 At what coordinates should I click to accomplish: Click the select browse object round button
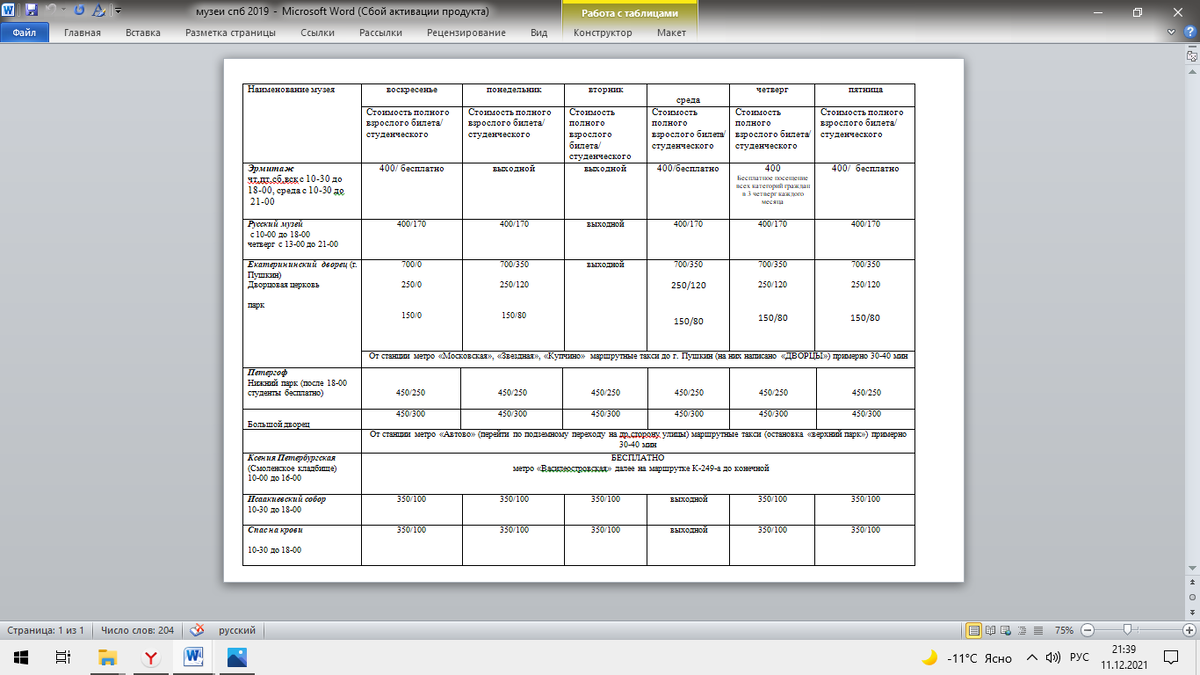click(1192, 598)
